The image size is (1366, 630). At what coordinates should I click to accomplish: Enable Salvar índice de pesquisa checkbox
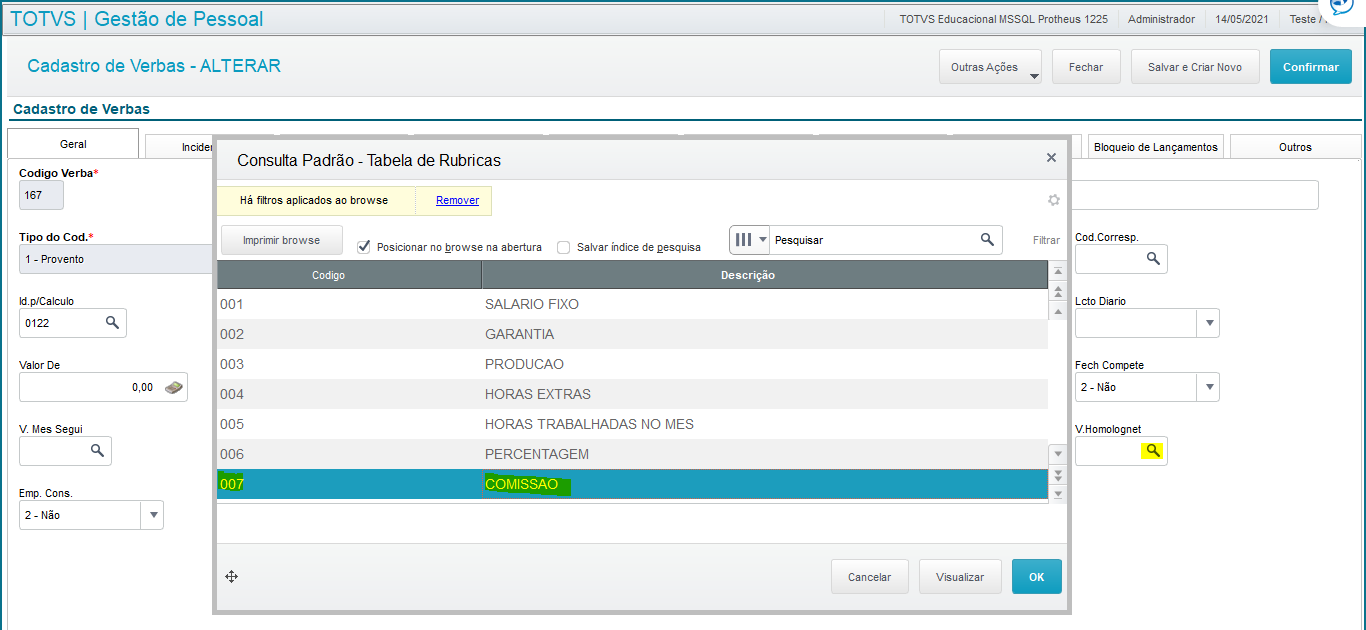(564, 247)
